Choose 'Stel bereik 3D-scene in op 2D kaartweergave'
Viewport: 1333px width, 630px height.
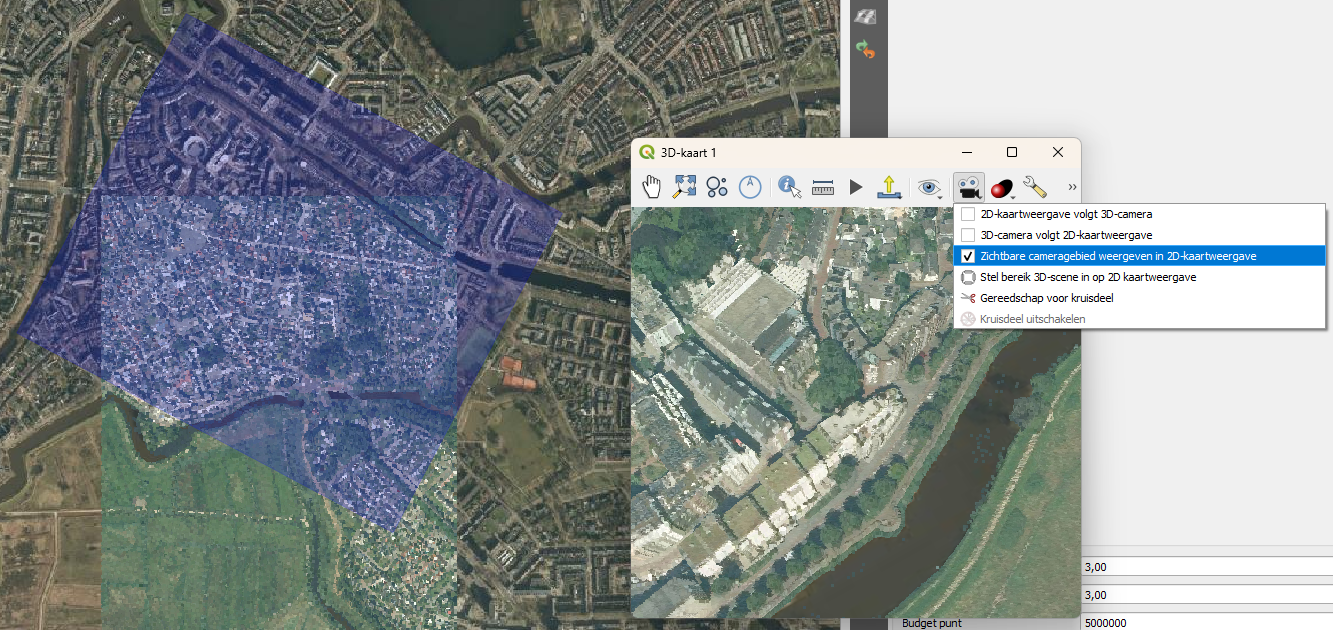pyautogui.click(x=1088, y=277)
